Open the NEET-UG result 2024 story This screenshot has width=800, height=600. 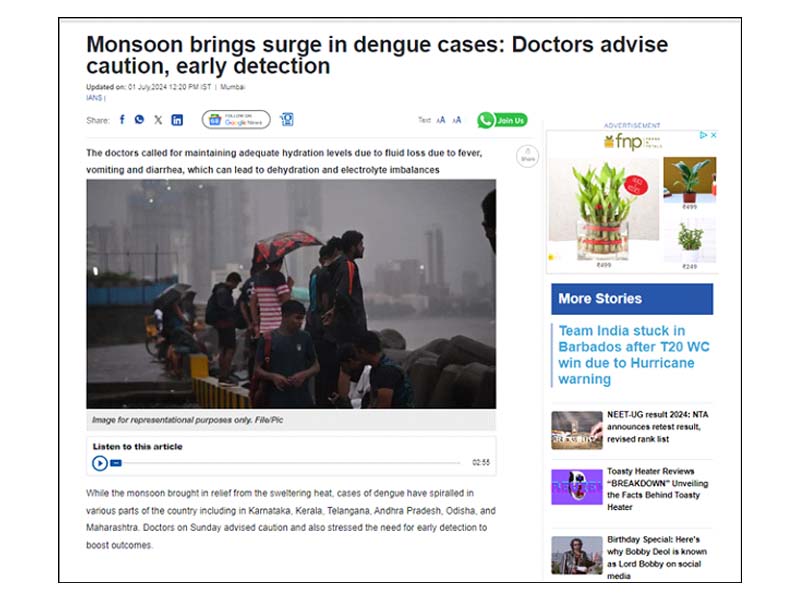click(658, 427)
